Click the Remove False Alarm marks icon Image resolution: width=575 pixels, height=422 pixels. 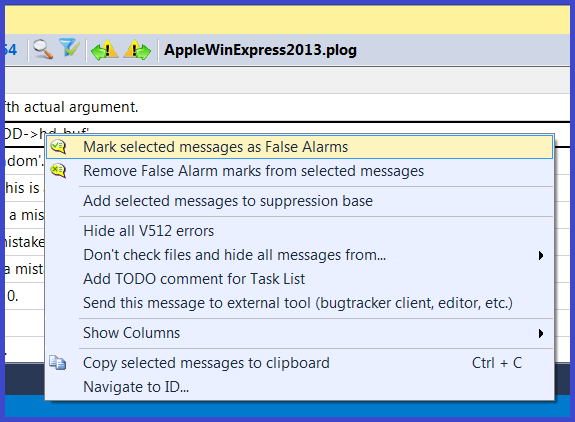(58, 171)
